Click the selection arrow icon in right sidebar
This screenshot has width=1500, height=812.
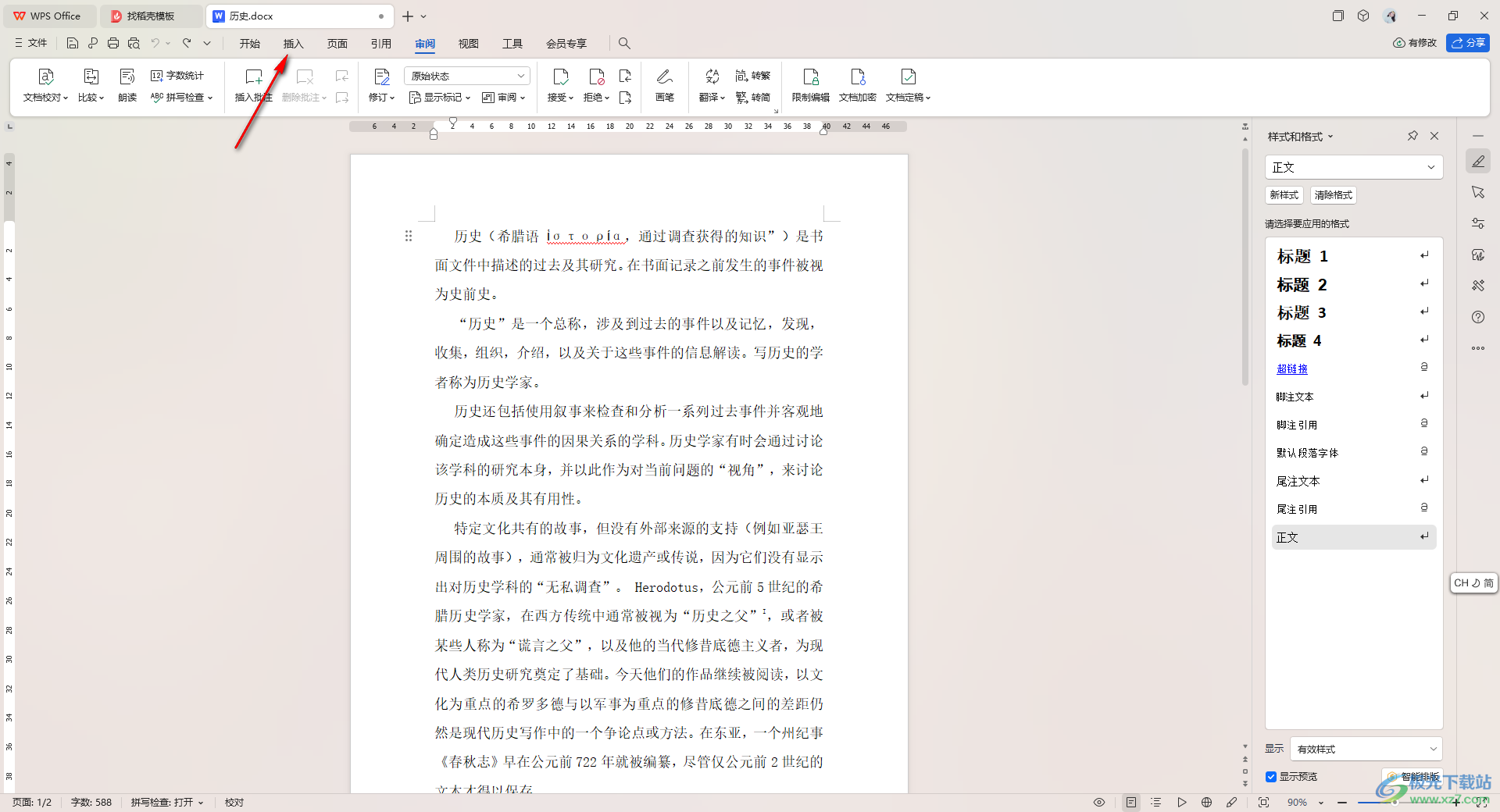click(1478, 192)
